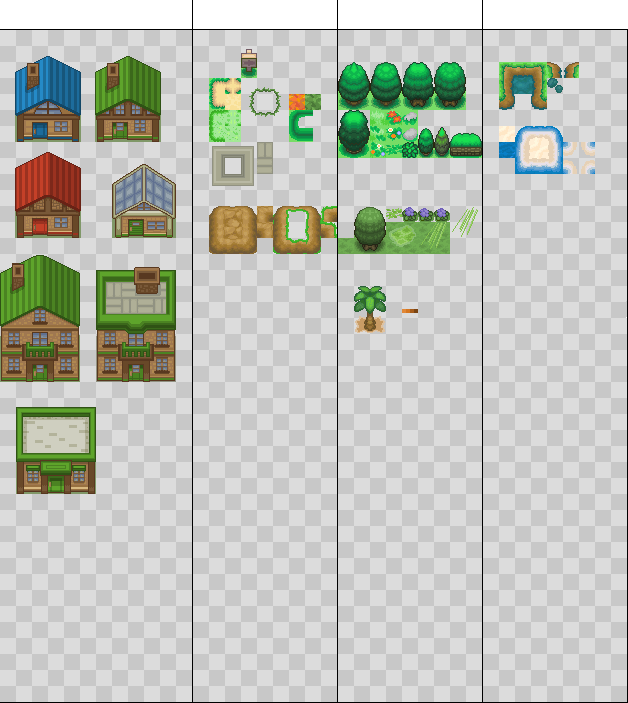Viewport: 628px width, 703px height.
Task: Pick the red flowers on grass tile
Action: pos(394,118)
